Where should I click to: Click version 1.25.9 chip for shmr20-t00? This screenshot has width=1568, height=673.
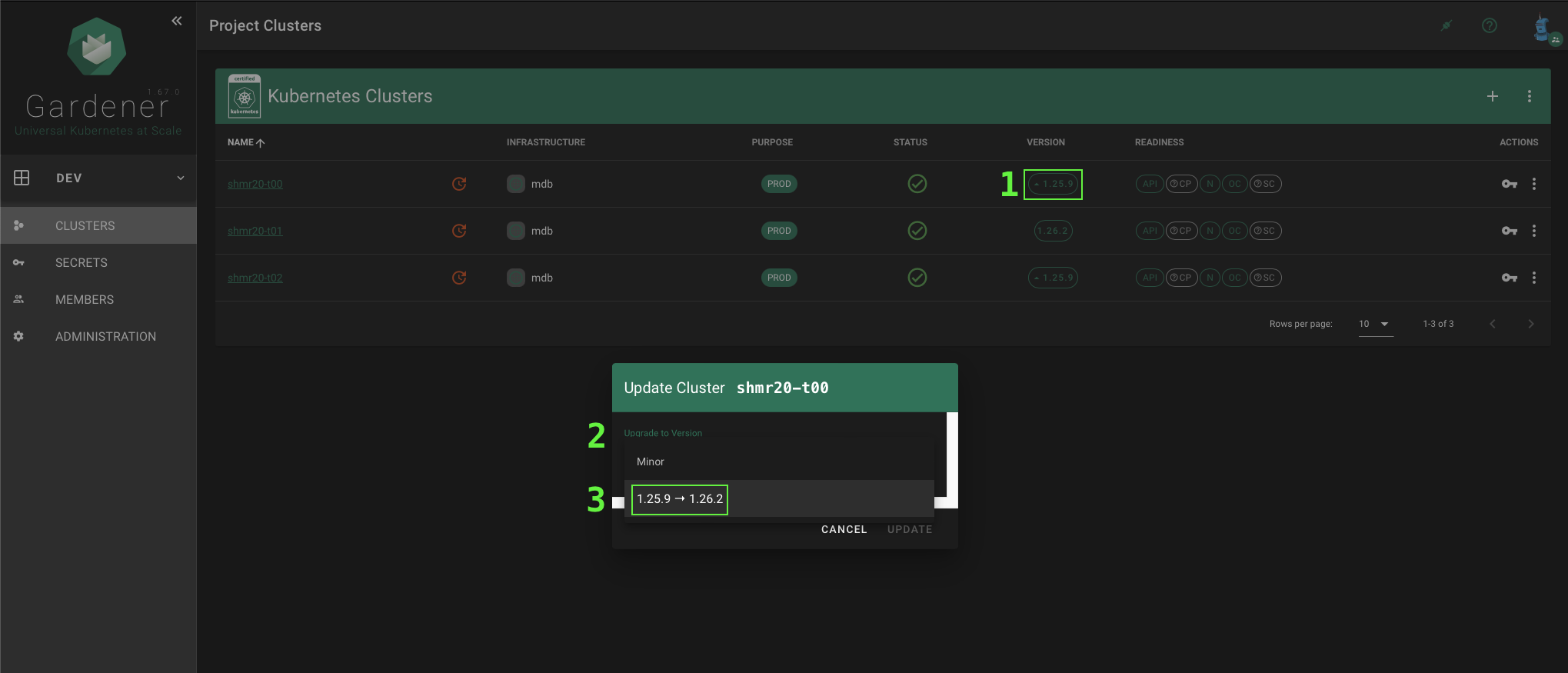tap(1053, 184)
